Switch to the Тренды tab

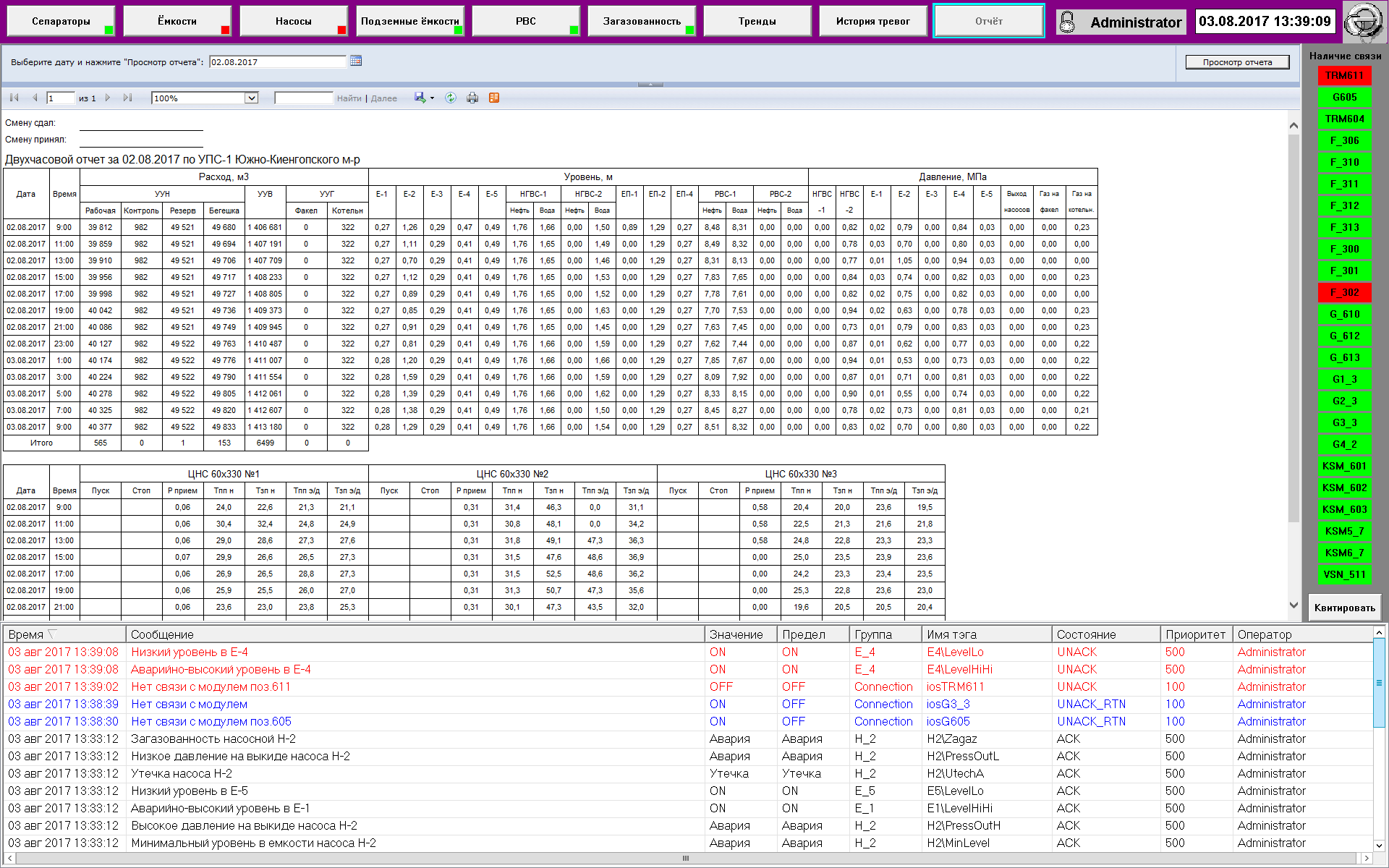click(757, 21)
